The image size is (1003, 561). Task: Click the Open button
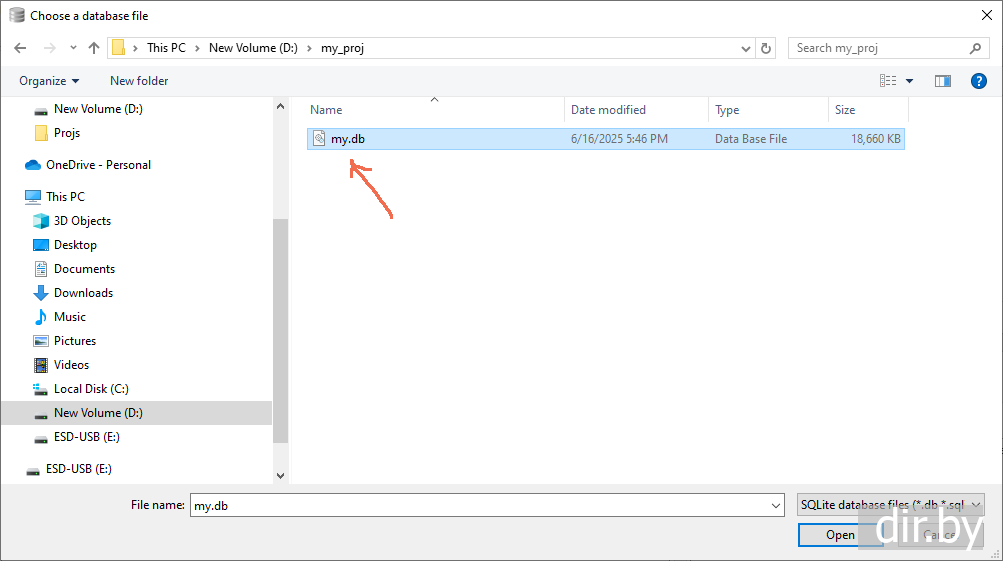point(840,535)
